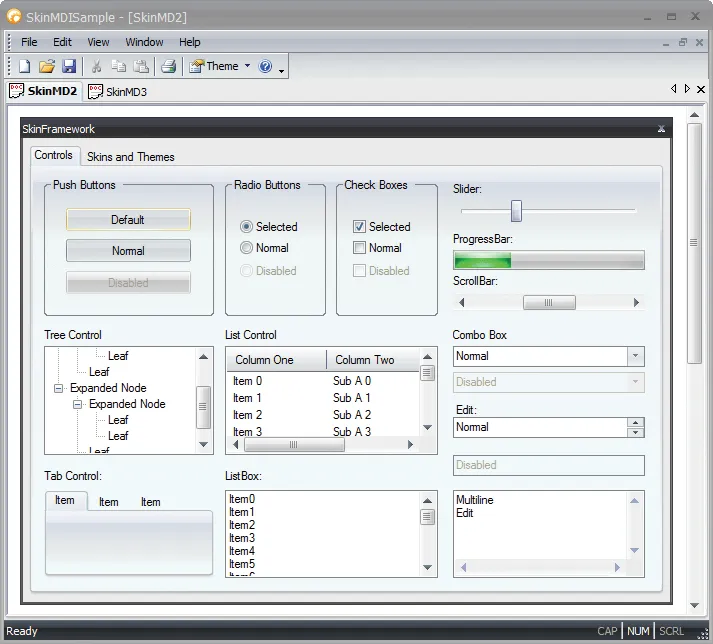This screenshot has width=713, height=644.
Task: Open the Window menu
Action: (144, 42)
